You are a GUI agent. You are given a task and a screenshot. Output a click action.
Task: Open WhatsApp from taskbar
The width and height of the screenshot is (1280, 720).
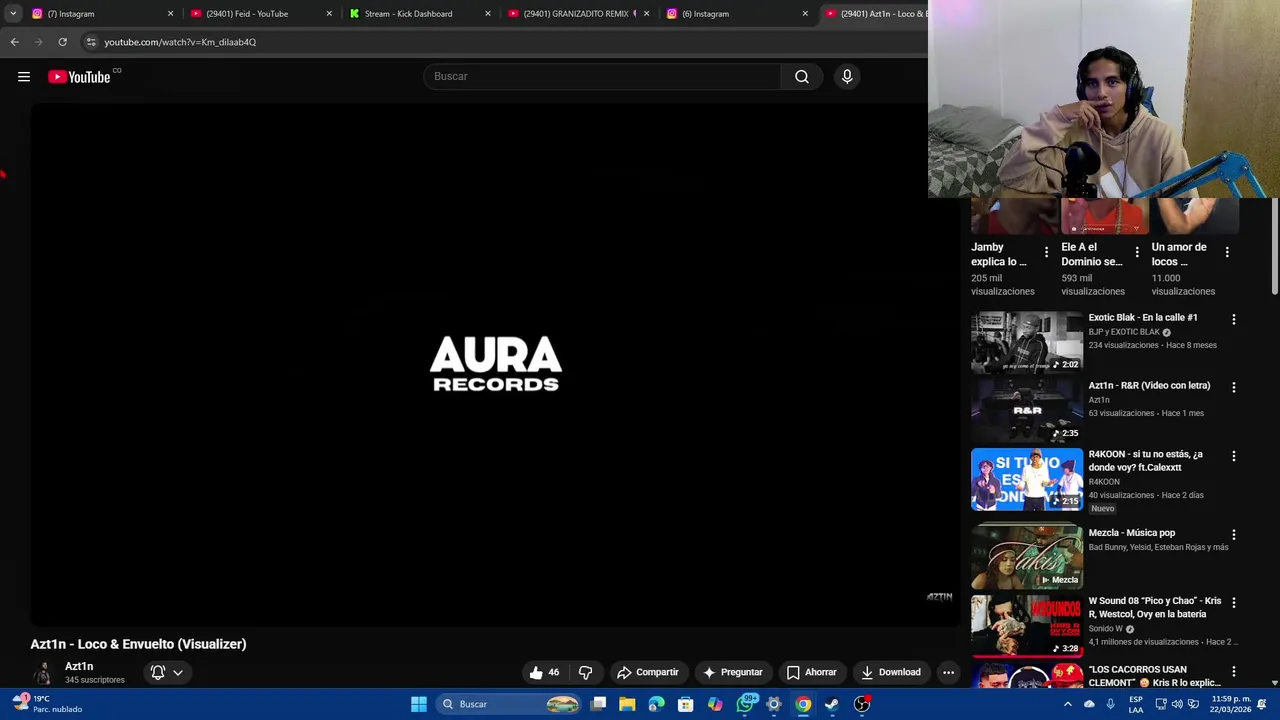pos(745,704)
